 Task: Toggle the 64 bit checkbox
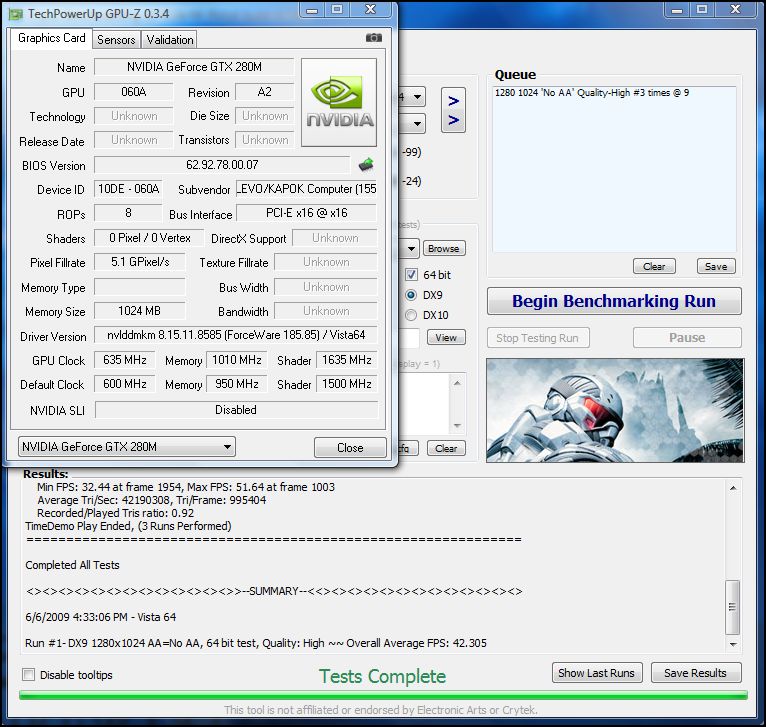tap(411, 275)
